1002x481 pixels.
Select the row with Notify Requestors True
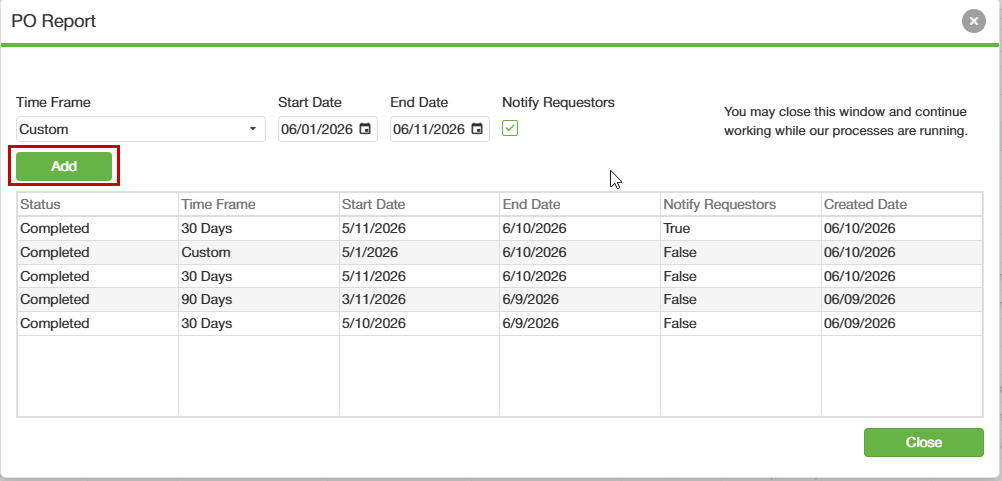500,229
